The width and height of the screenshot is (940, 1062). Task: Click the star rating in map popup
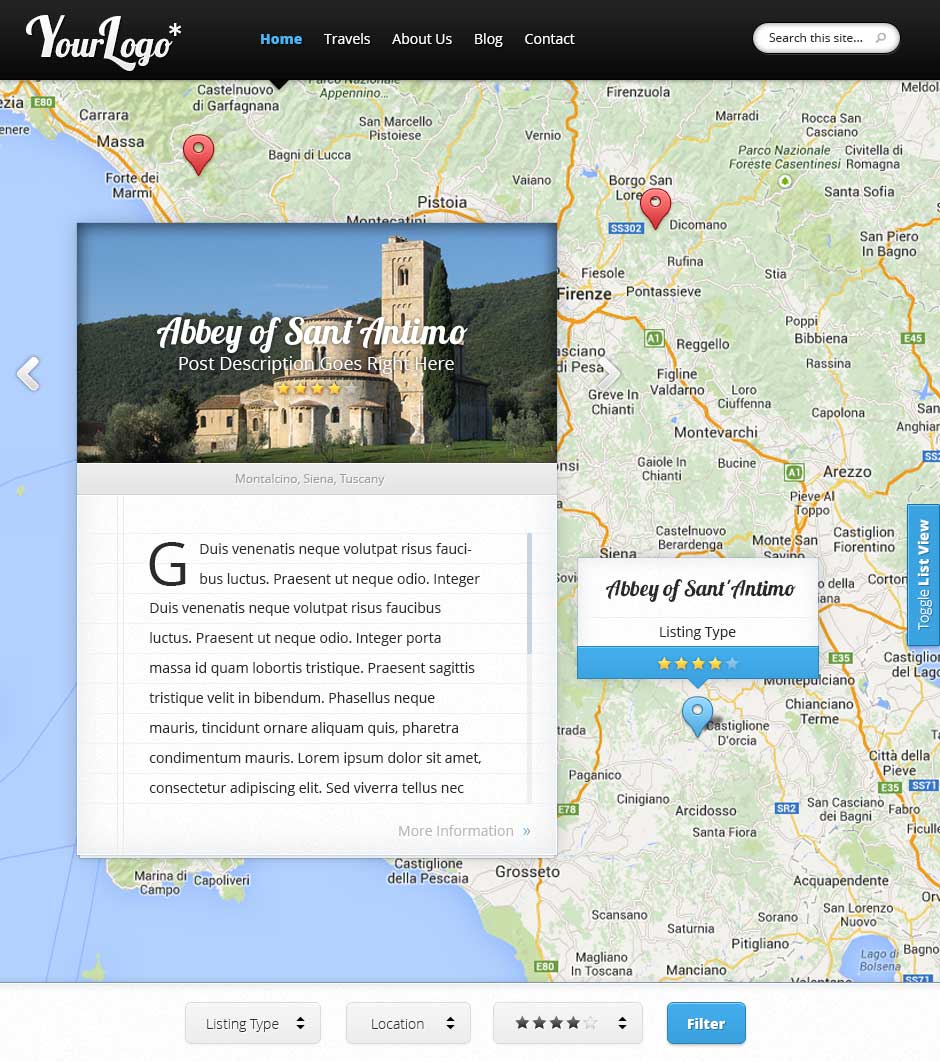697,662
